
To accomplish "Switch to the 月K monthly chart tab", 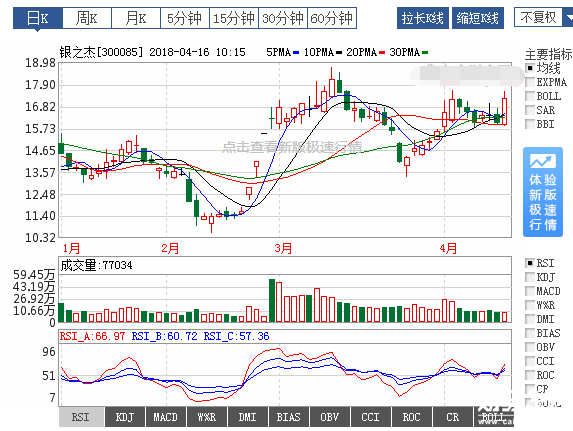I will (136, 18).
